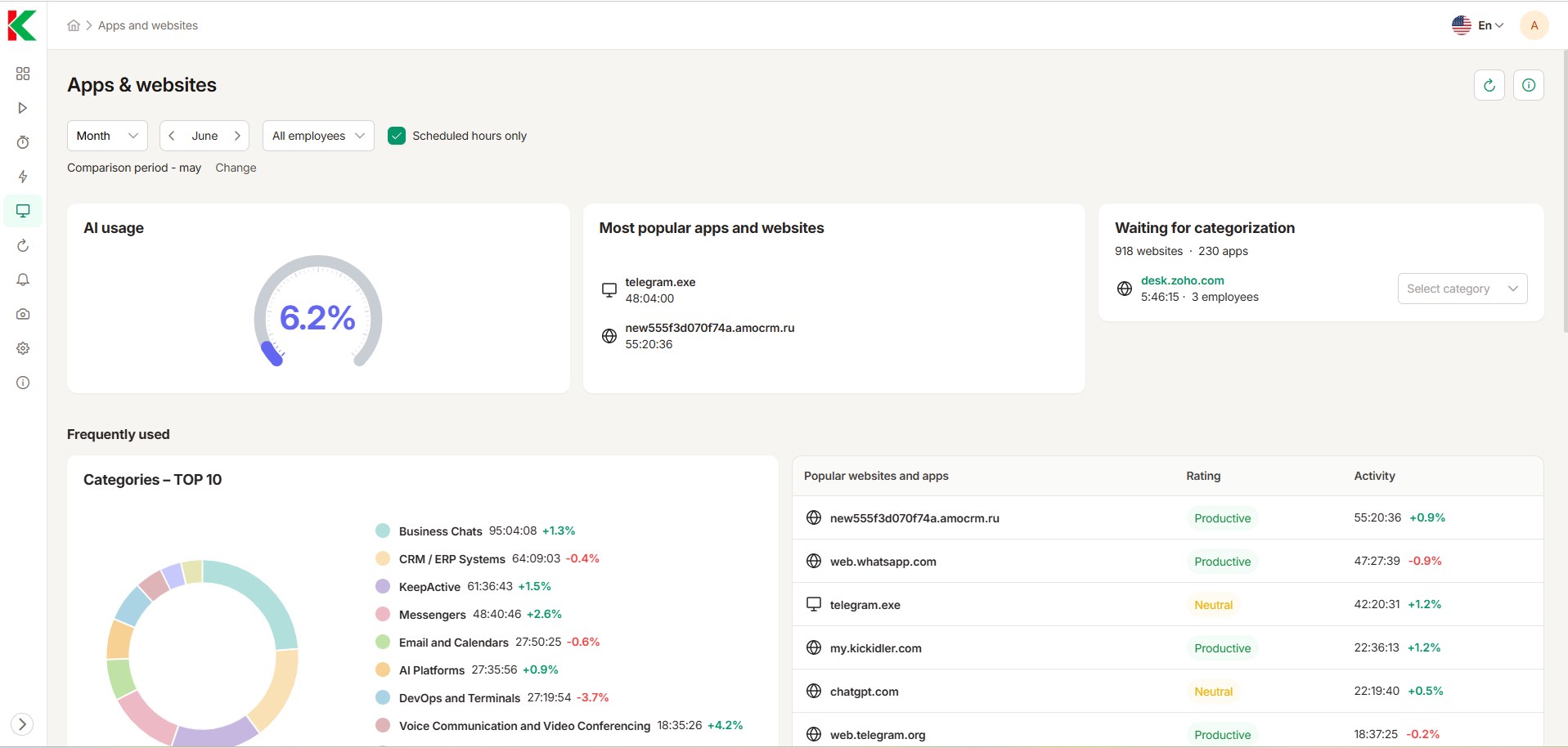Viewport: 1568px width, 748px height.
Task: Click the home breadcrumb icon
Action: click(x=74, y=25)
